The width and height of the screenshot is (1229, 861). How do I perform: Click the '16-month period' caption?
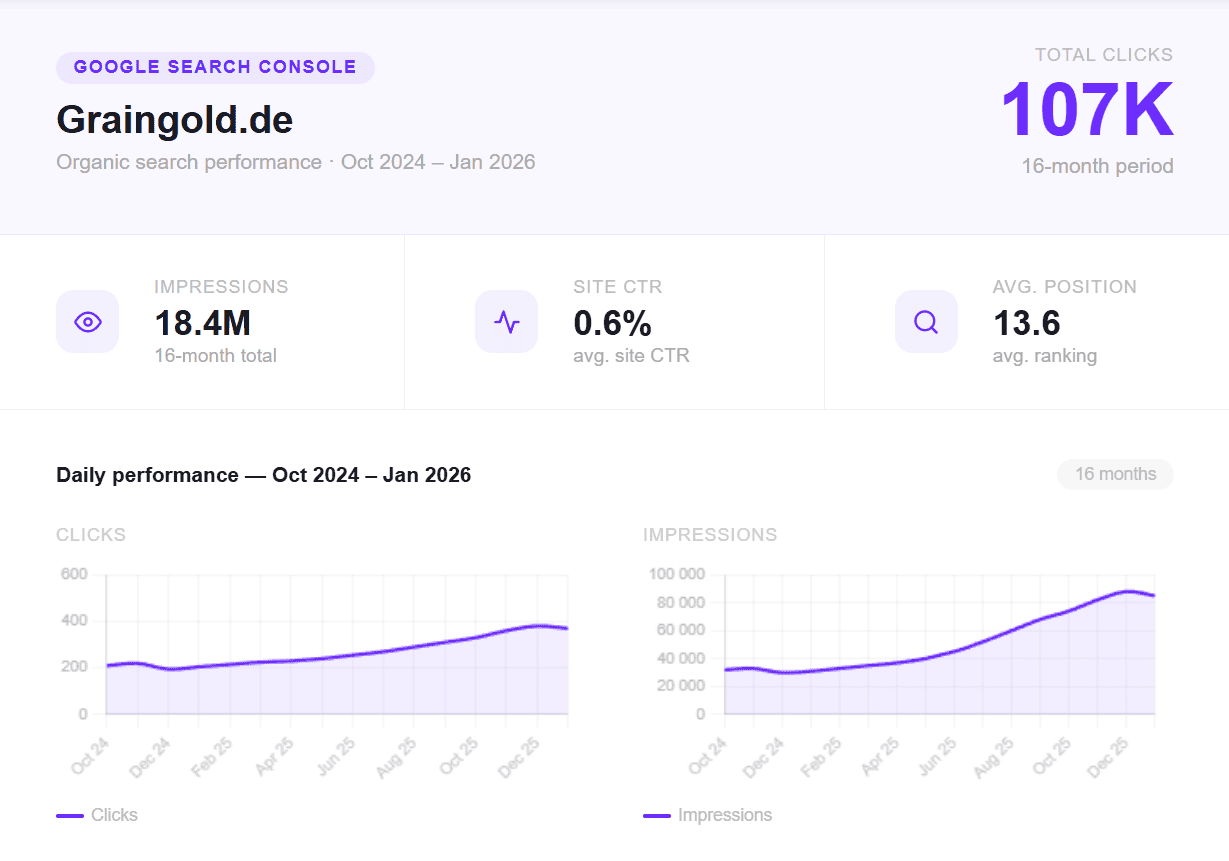coord(1097,166)
